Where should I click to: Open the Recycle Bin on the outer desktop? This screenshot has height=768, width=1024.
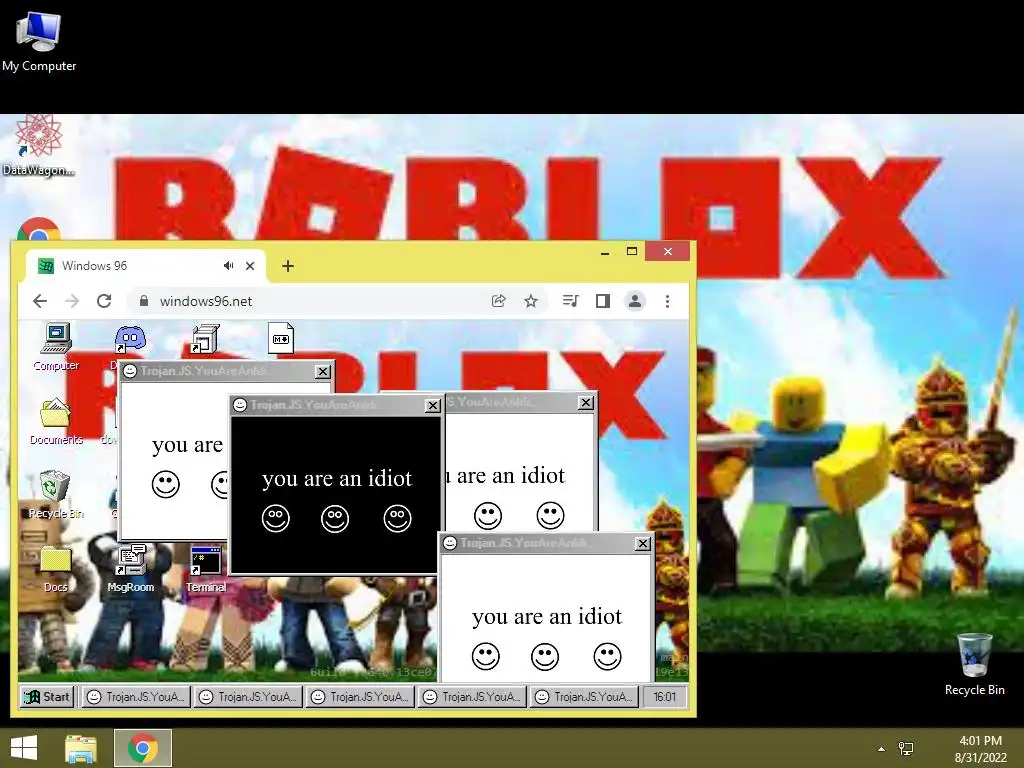pos(974,664)
